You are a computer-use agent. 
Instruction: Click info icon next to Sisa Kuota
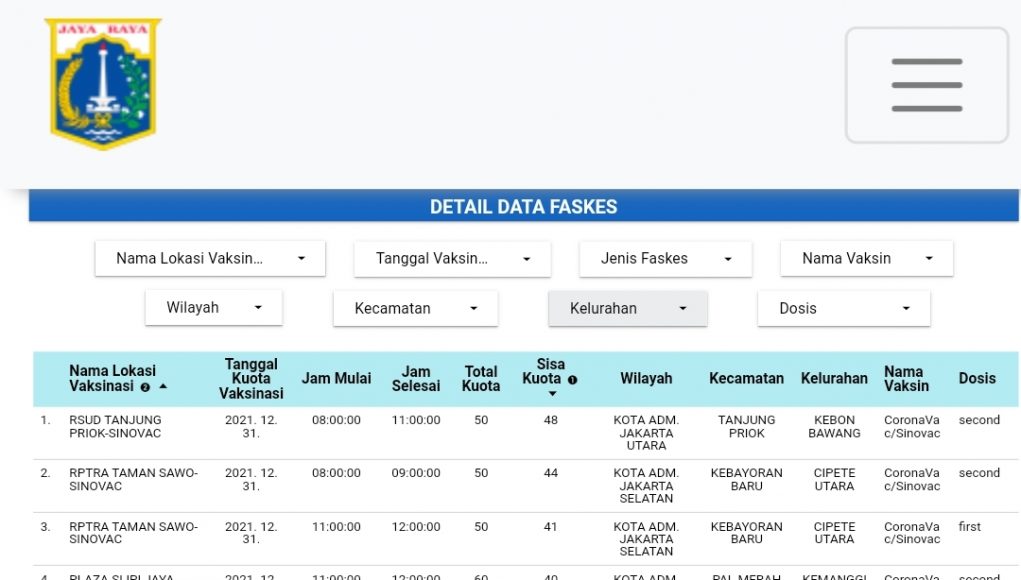point(573,380)
